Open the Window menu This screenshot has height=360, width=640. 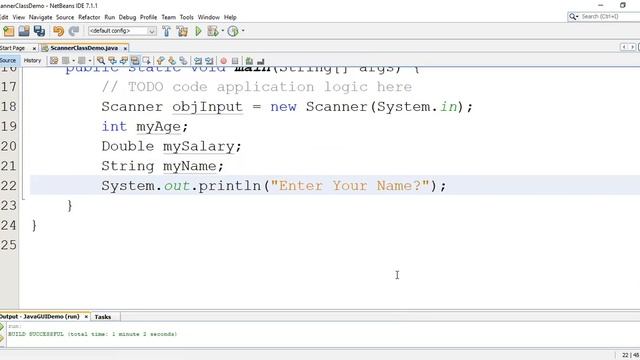(209, 17)
